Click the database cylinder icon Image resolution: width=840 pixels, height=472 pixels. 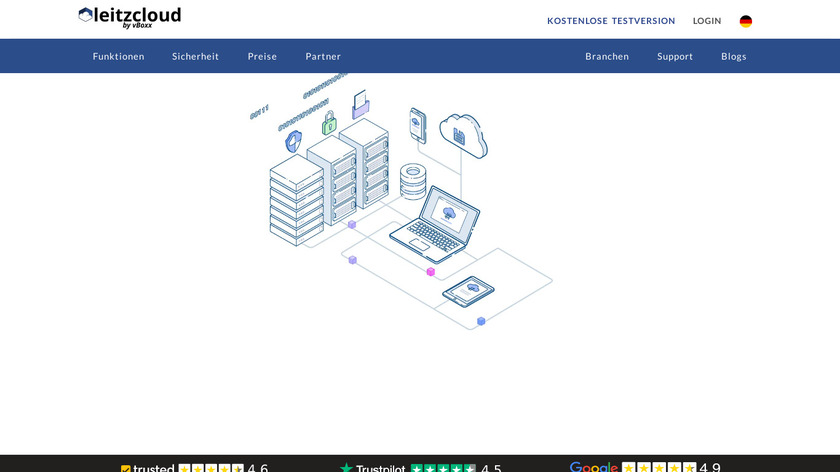click(413, 182)
